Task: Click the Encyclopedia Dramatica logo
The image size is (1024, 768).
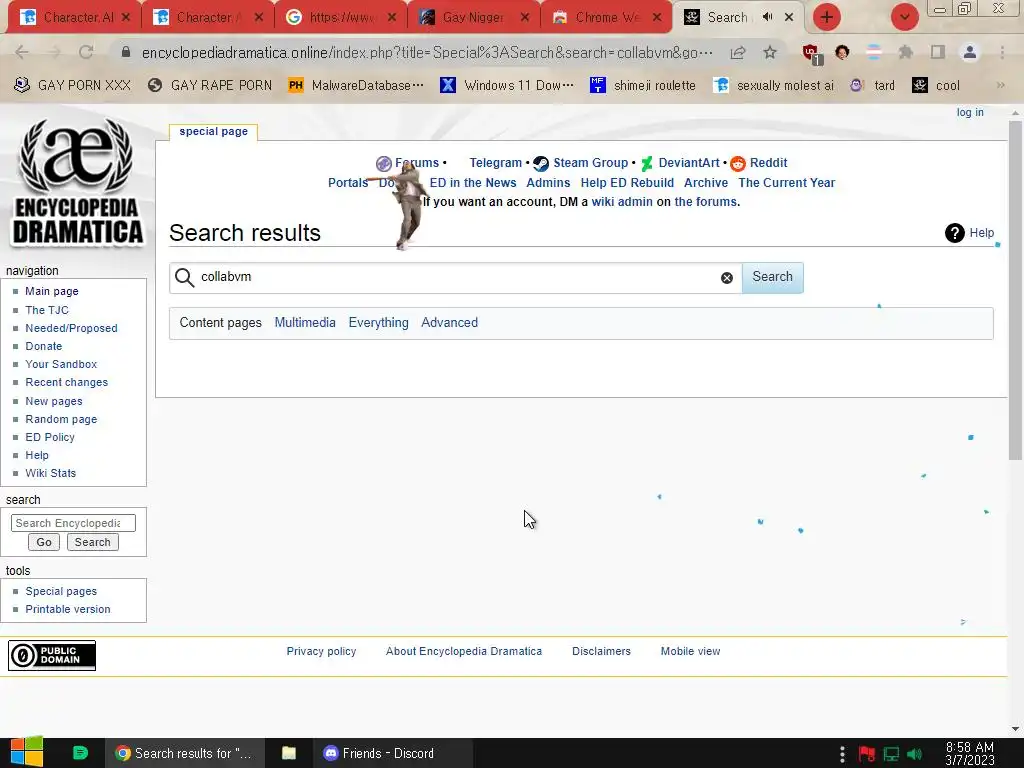Action: tap(77, 182)
